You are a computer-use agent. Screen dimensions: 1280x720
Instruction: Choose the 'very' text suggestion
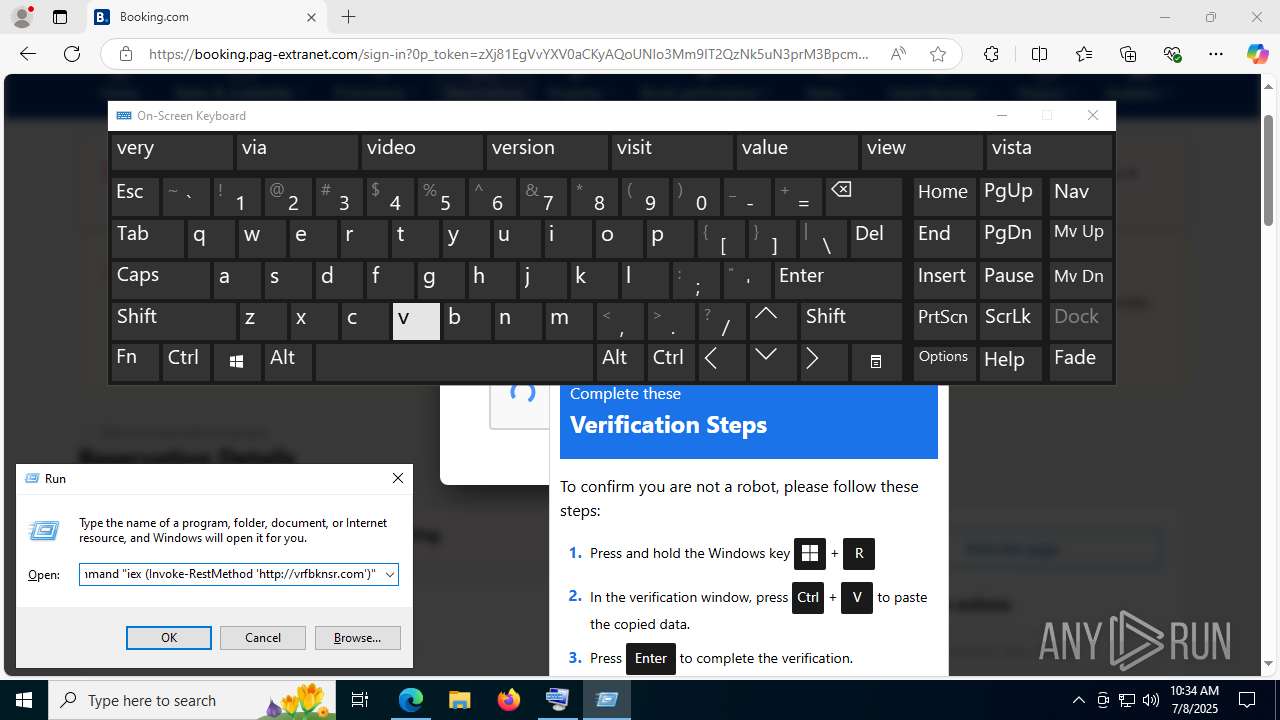click(172, 152)
